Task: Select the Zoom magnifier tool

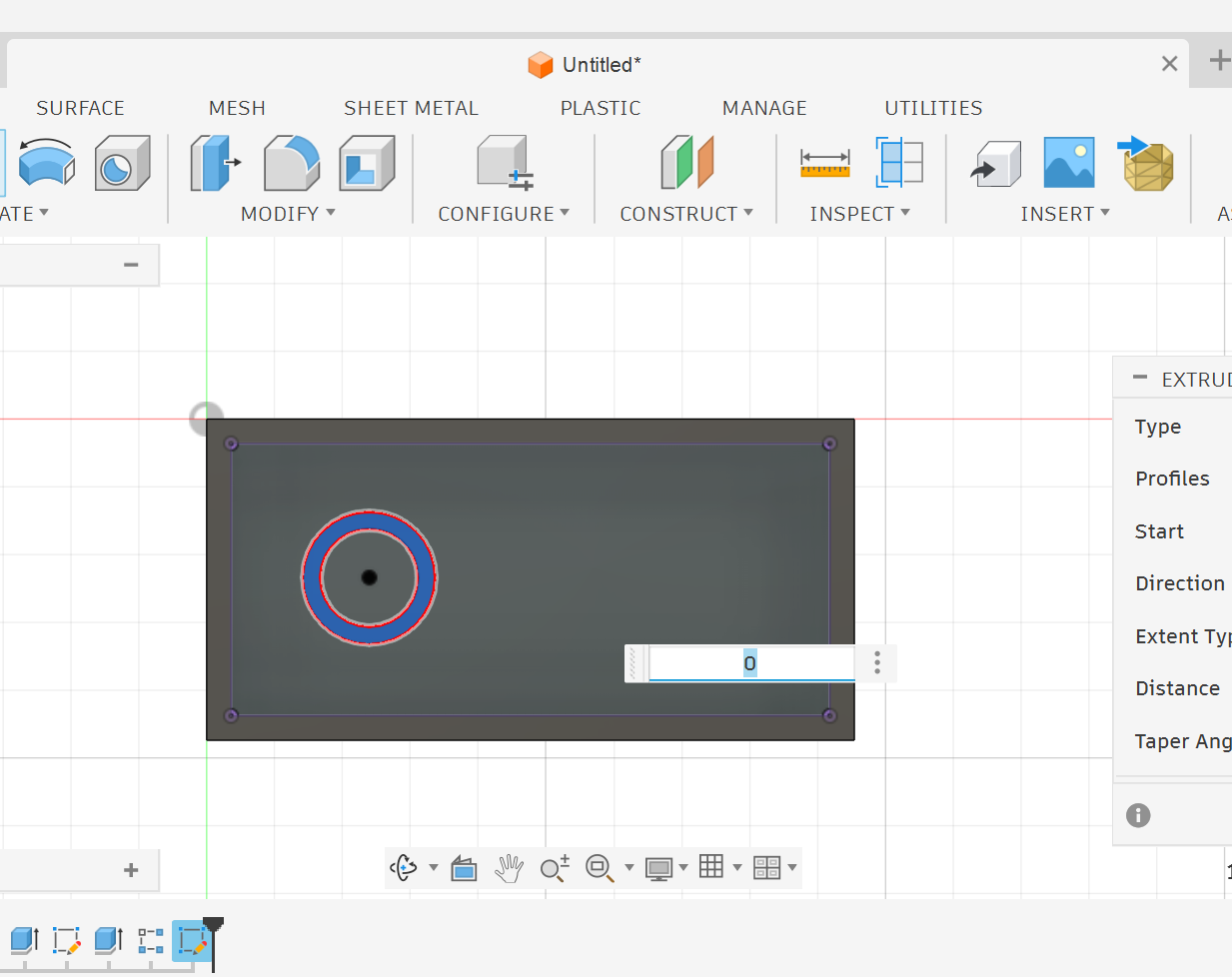Action: click(x=555, y=868)
